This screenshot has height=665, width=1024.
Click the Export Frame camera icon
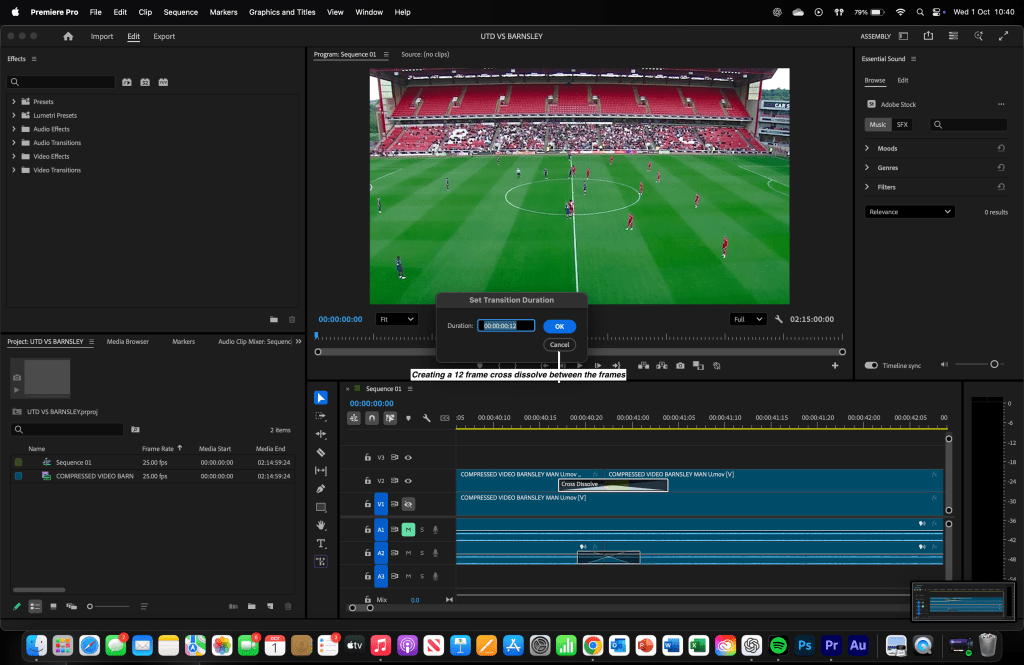[680, 366]
